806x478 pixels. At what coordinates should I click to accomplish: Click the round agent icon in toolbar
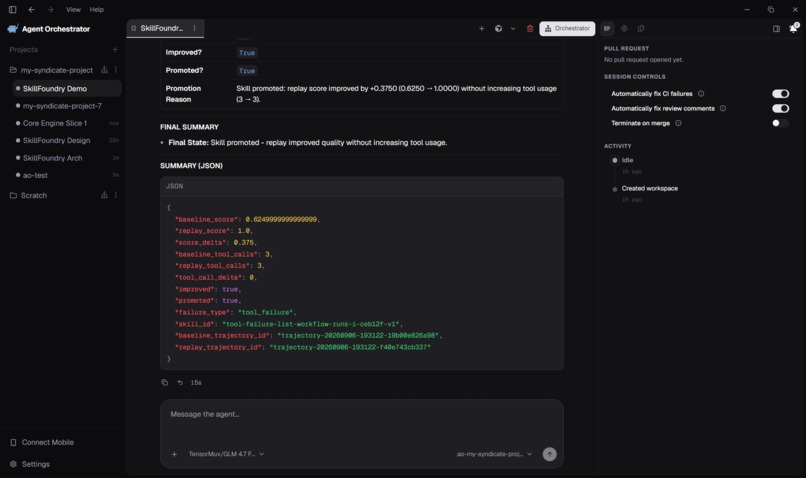pos(498,29)
